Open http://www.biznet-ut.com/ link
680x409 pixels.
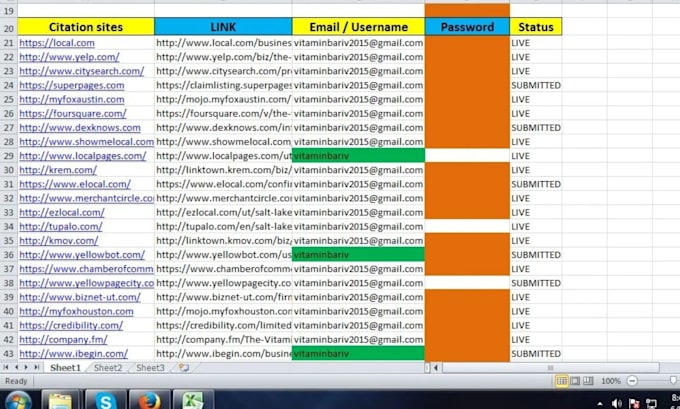(x=80, y=297)
